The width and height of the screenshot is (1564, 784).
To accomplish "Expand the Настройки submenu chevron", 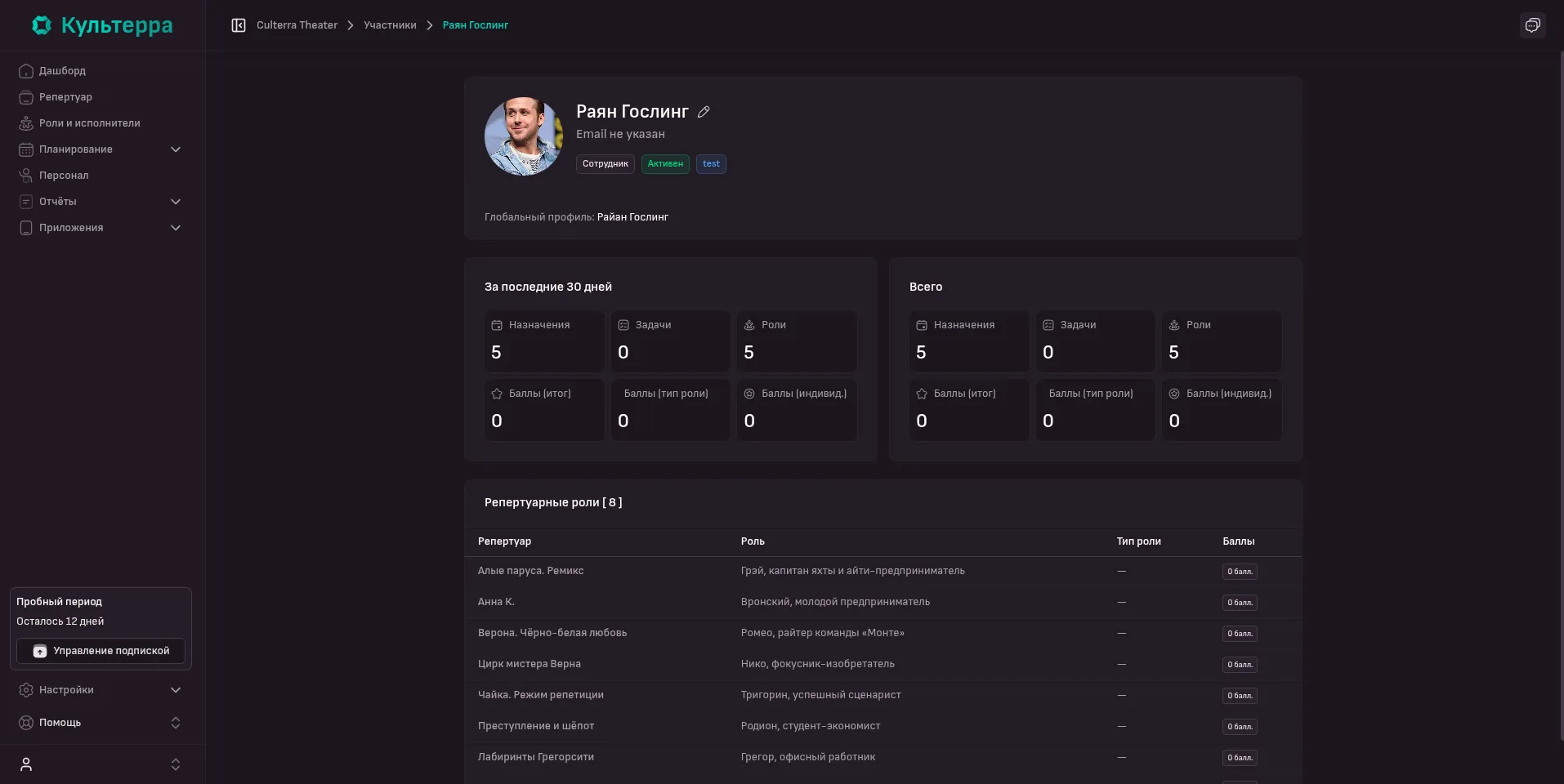I will [176, 690].
